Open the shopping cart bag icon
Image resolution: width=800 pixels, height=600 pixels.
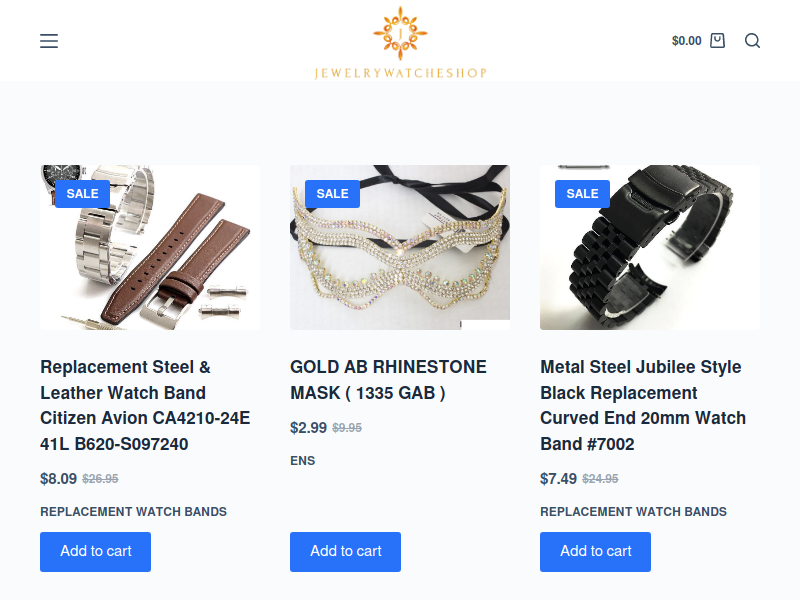717,41
